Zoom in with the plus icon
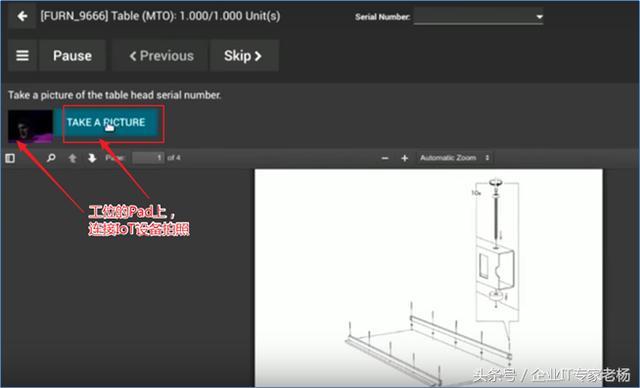Image resolution: width=640 pixels, height=388 pixels. pyautogui.click(x=404, y=158)
